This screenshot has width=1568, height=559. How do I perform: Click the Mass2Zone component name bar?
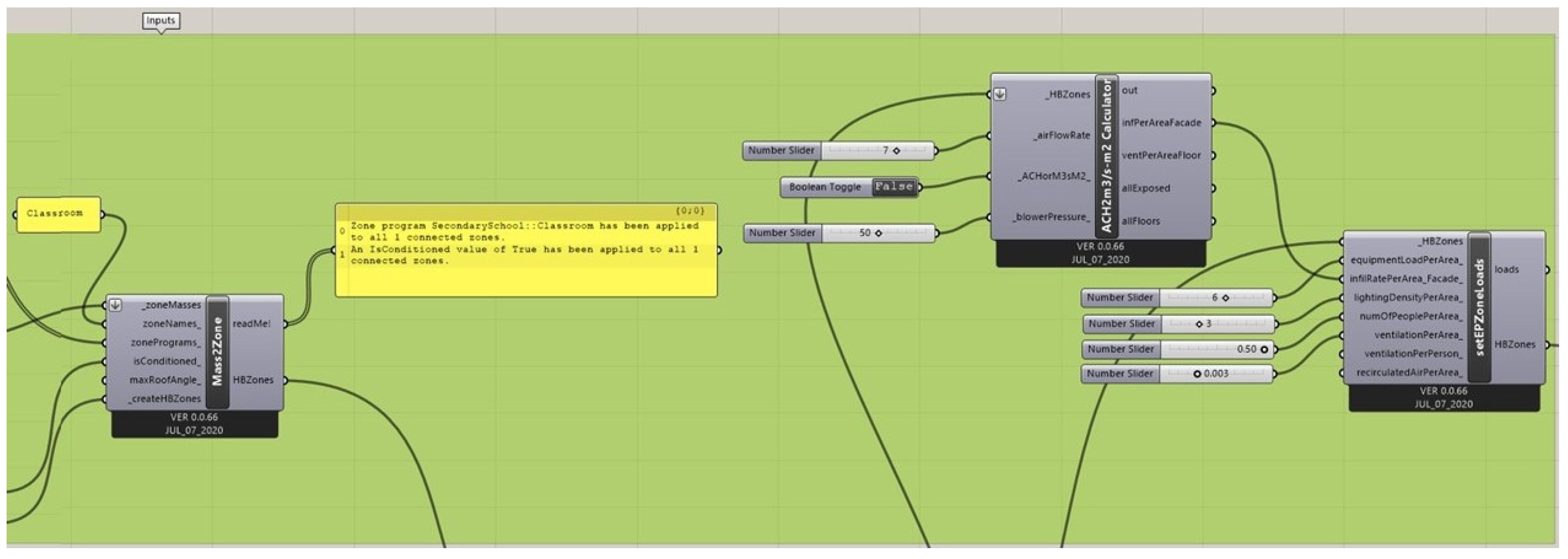pyautogui.click(x=217, y=352)
